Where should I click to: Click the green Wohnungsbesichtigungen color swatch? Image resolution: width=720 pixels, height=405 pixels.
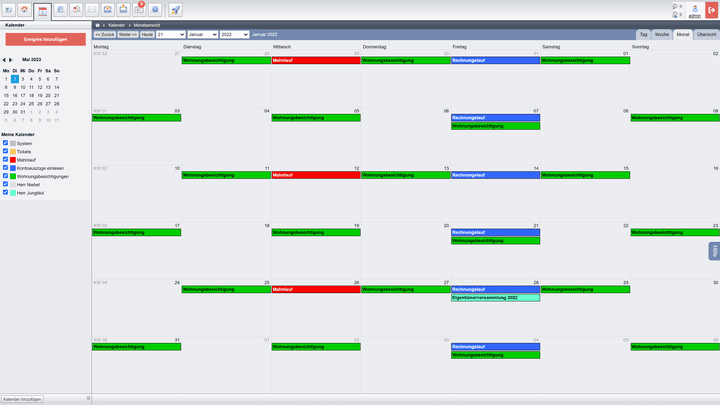[13, 175]
